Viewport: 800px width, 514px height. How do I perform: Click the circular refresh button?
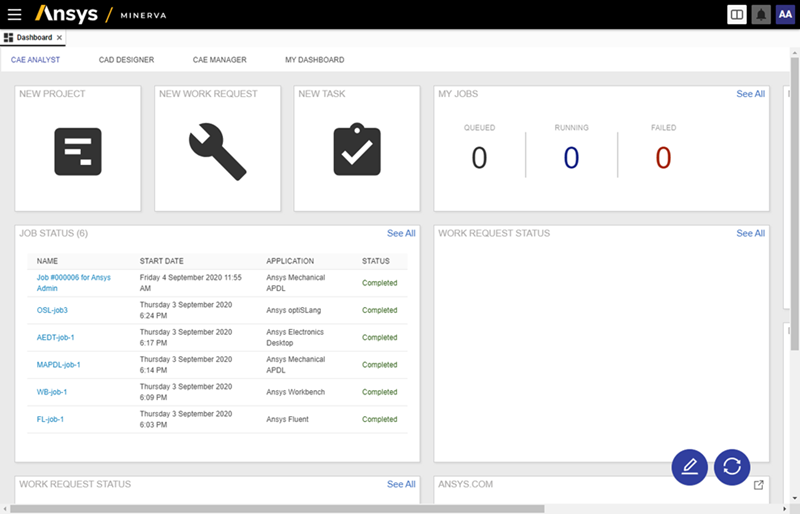pos(732,466)
